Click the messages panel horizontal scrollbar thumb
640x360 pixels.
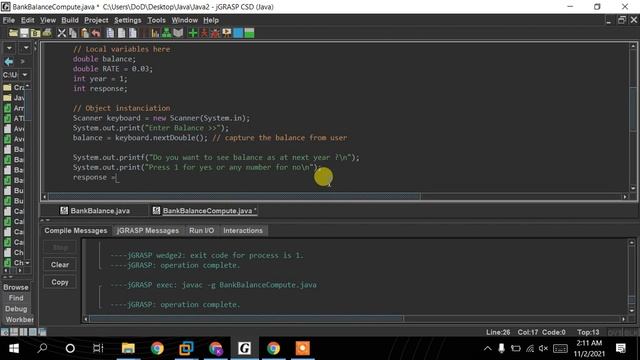click(x=247, y=319)
